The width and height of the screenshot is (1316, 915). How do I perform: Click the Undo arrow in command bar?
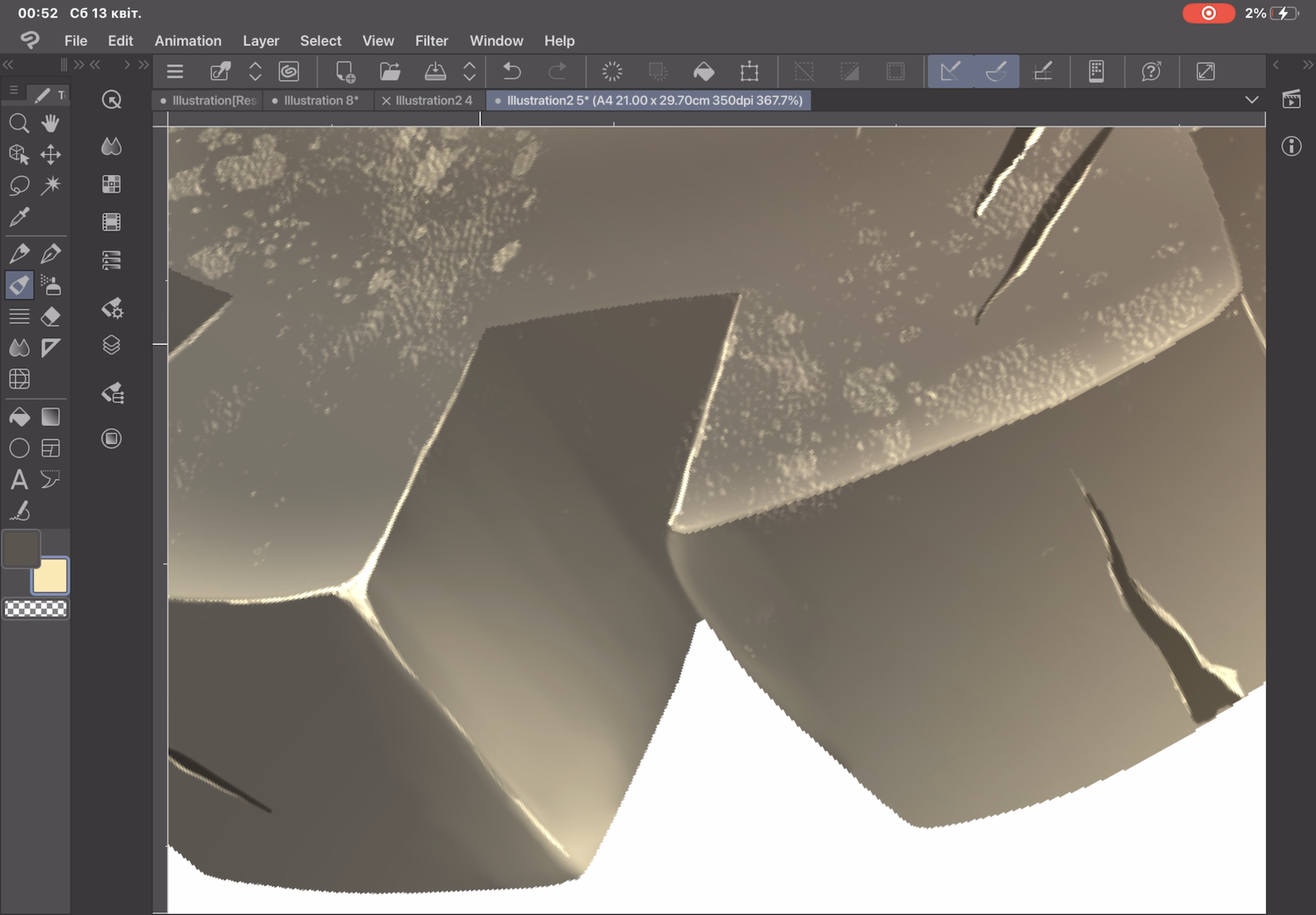pos(511,71)
